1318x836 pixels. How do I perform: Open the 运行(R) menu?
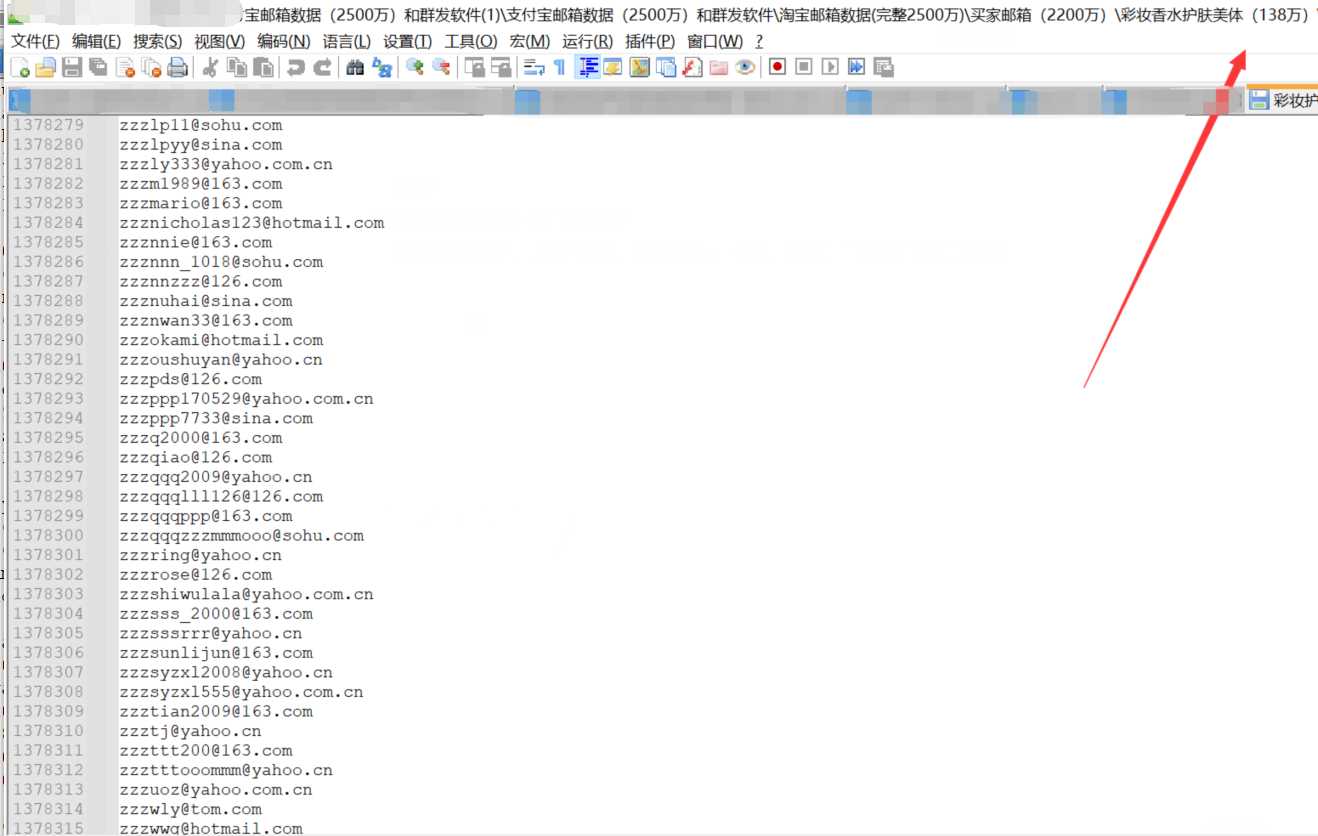588,41
